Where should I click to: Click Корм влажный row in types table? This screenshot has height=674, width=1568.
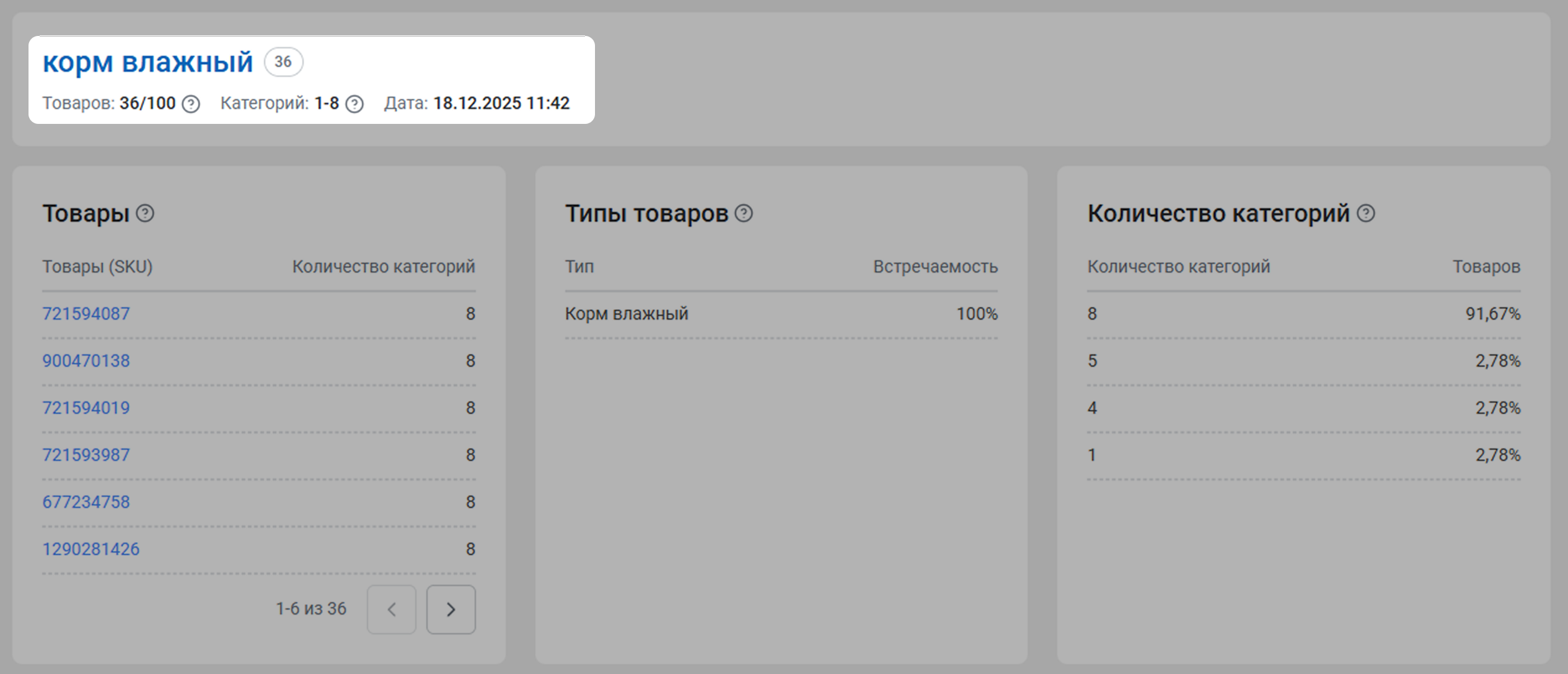(x=627, y=313)
